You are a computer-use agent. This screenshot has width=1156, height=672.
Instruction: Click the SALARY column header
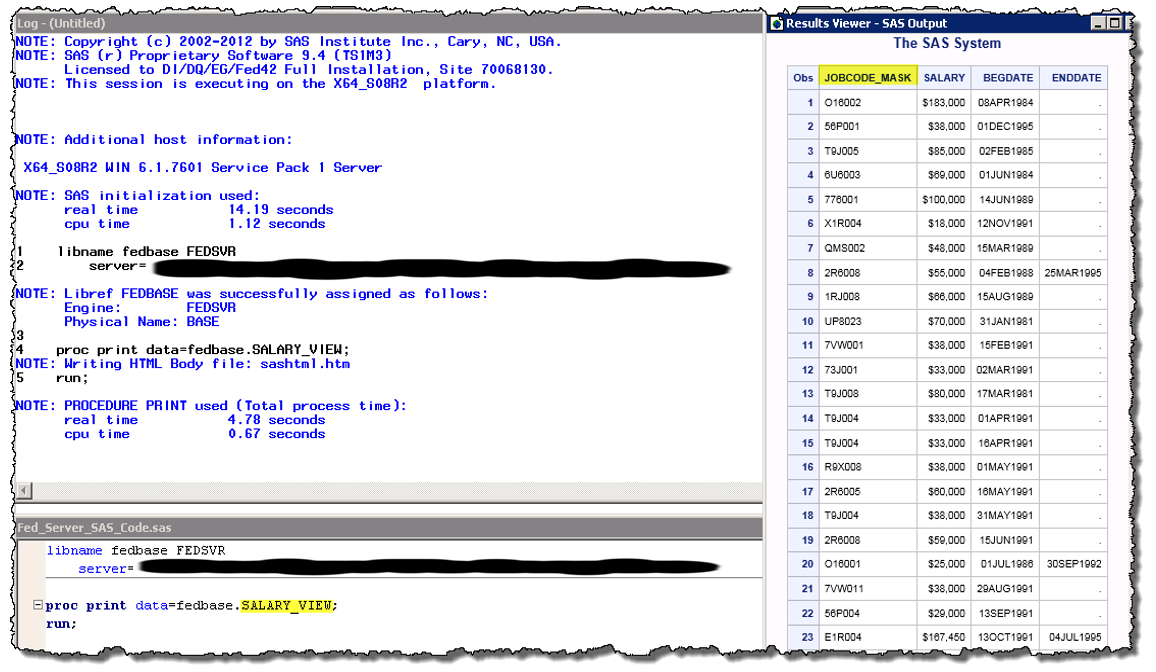point(943,77)
